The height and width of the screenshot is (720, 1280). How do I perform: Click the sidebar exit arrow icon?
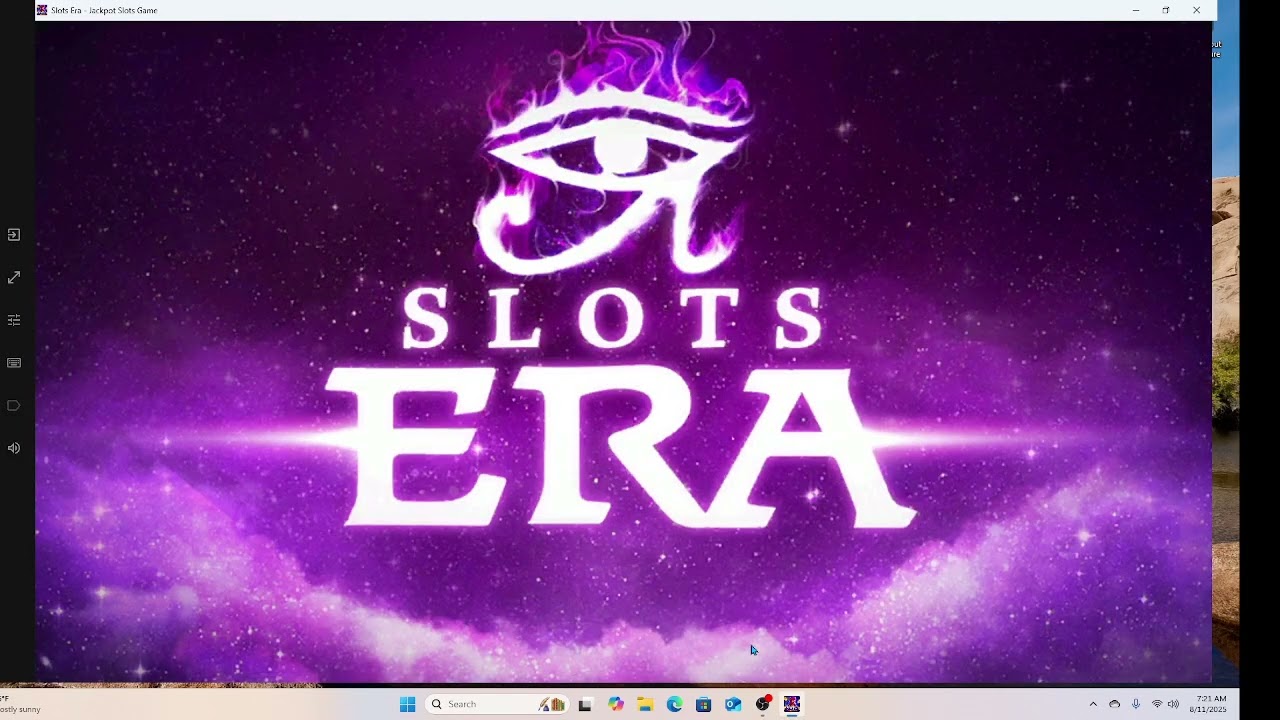14,235
